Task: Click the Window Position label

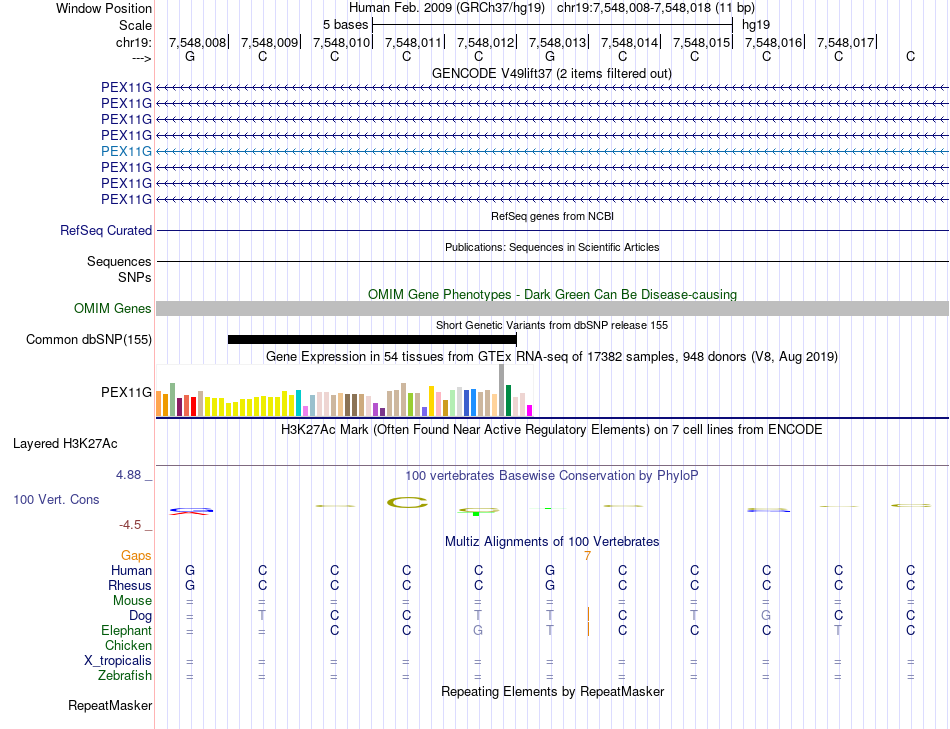Action: tap(104, 8)
